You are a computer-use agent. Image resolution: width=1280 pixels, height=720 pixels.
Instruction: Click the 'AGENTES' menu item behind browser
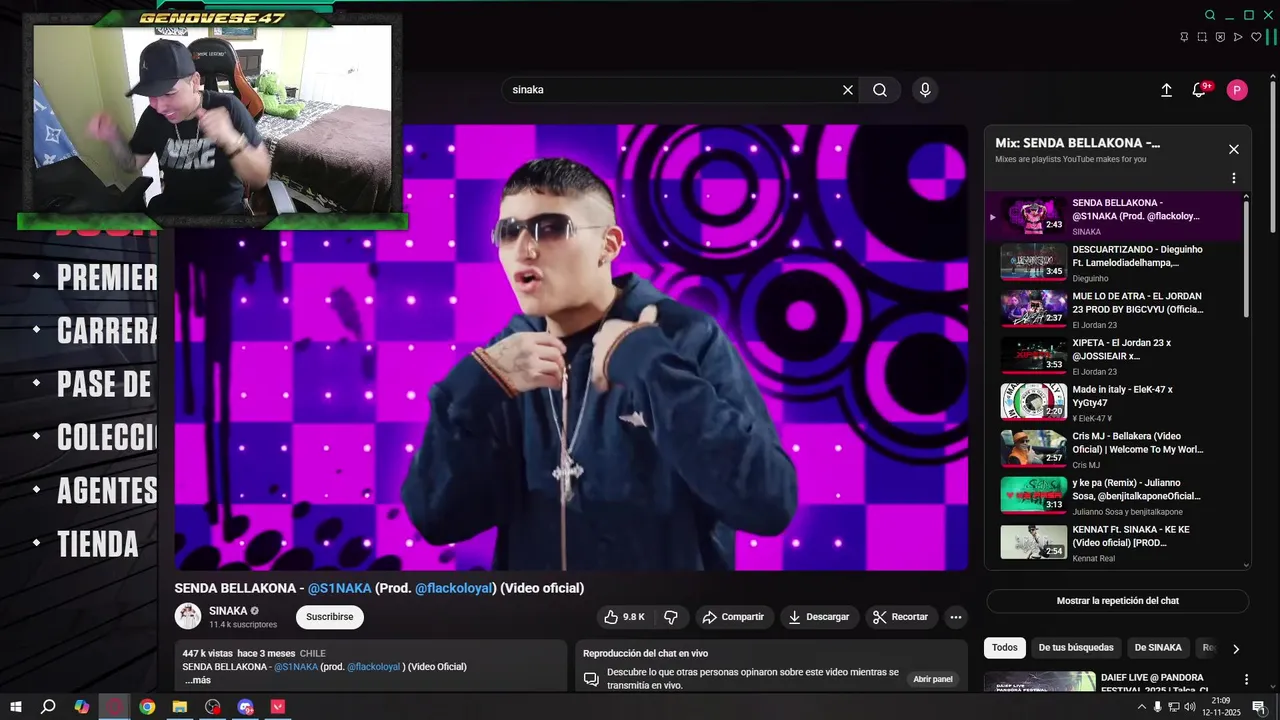(107, 491)
